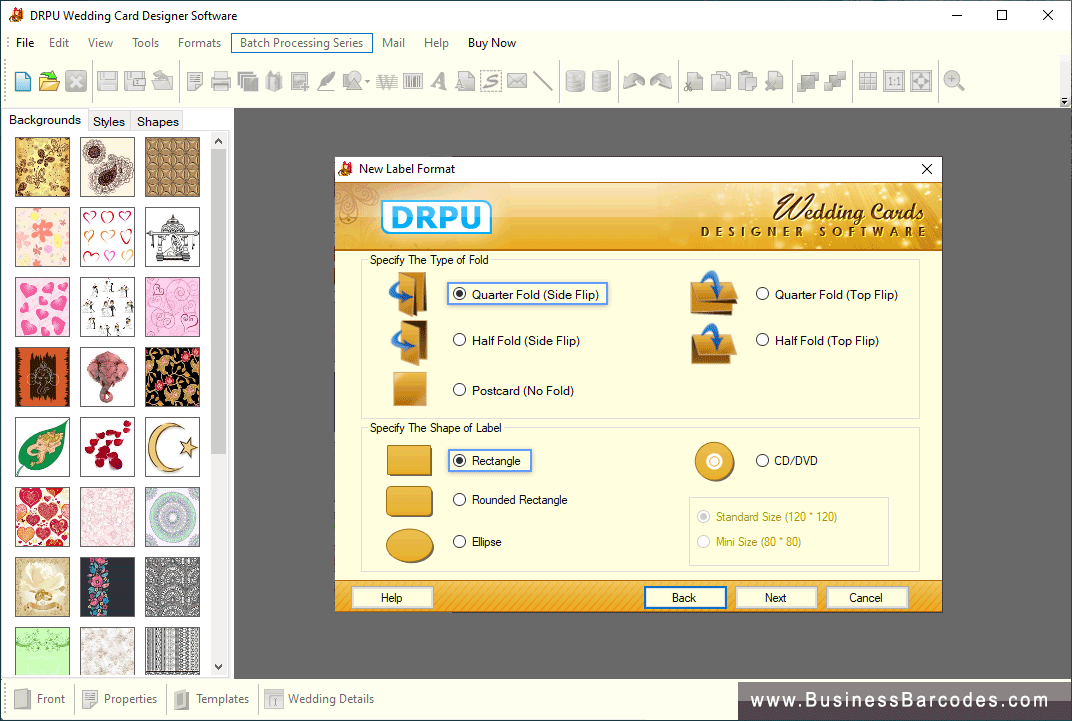This screenshot has height=721, width=1072.
Task: Select the shapes tool icon
Action: pyautogui.click(x=352, y=81)
